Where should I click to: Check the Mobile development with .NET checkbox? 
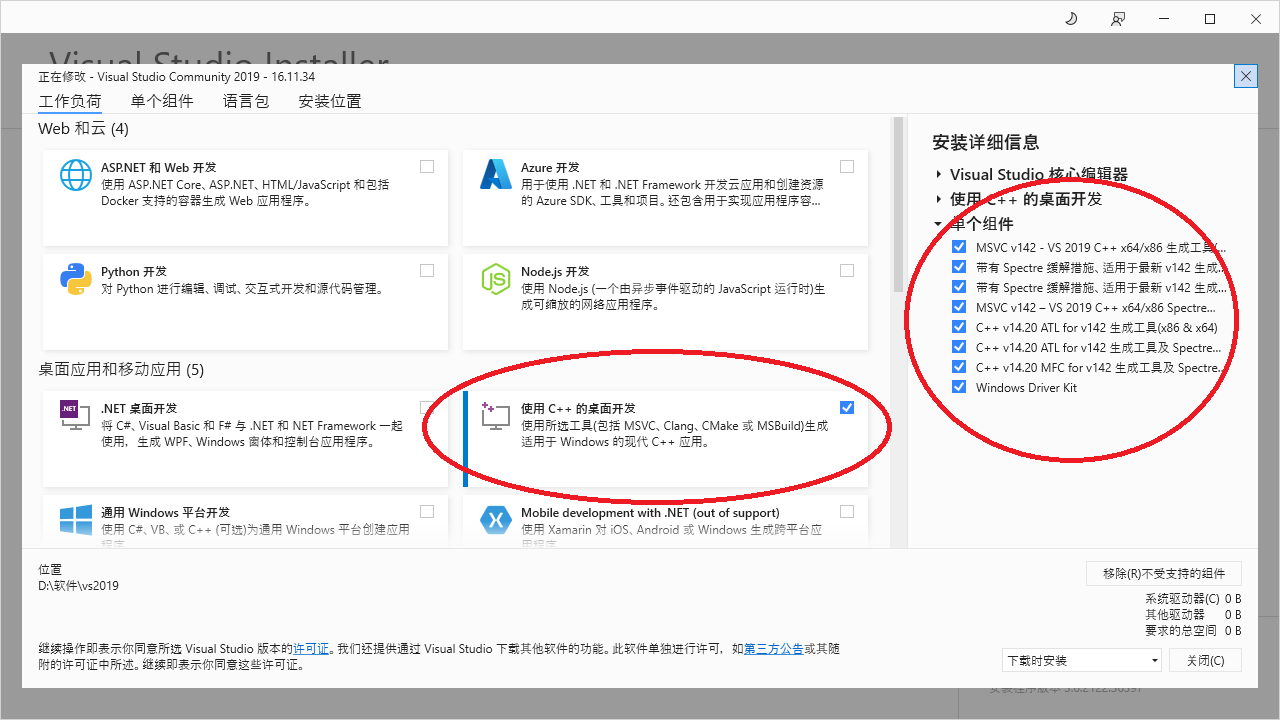pos(847,511)
